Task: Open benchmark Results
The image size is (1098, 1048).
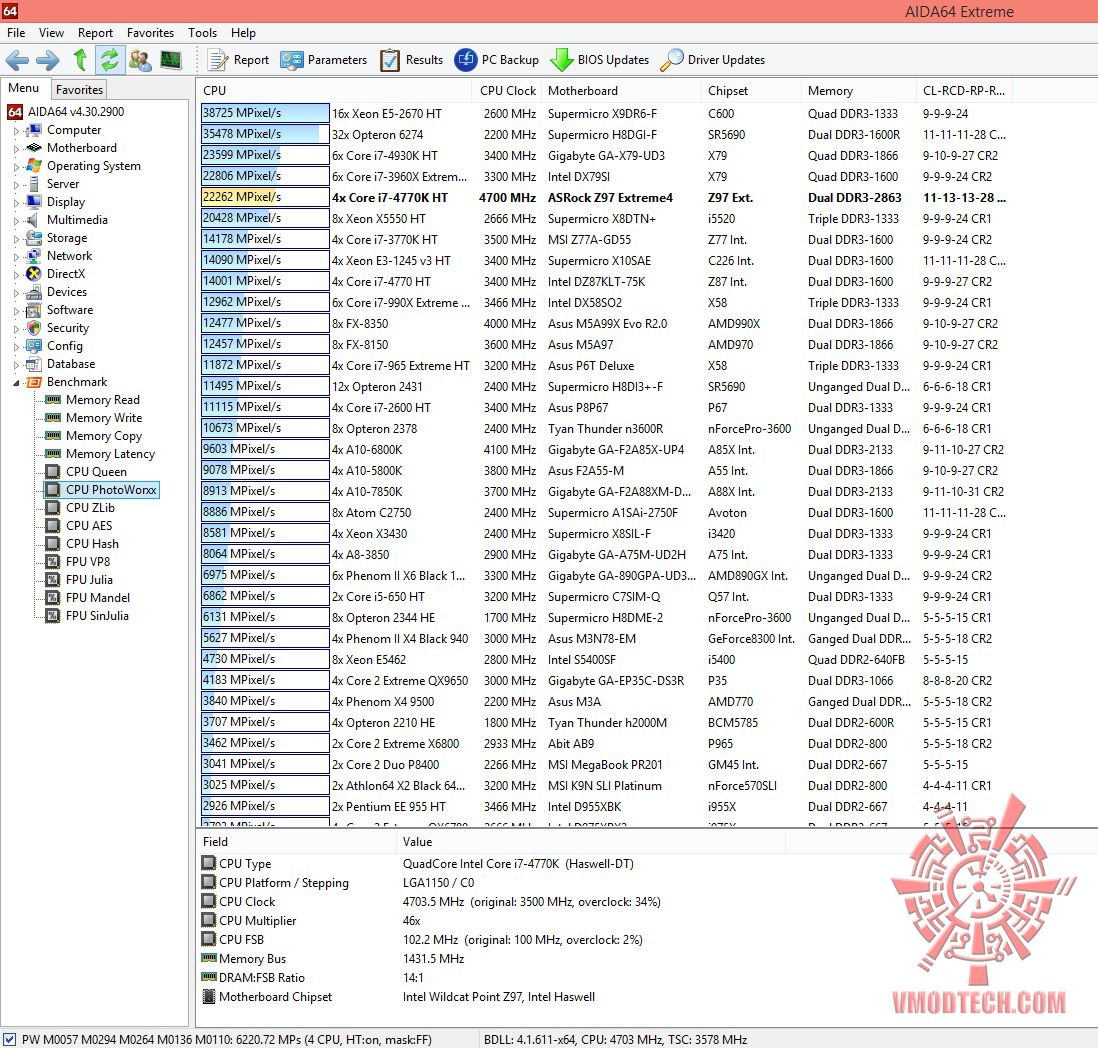Action: pyautogui.click(x=412, y=60)
